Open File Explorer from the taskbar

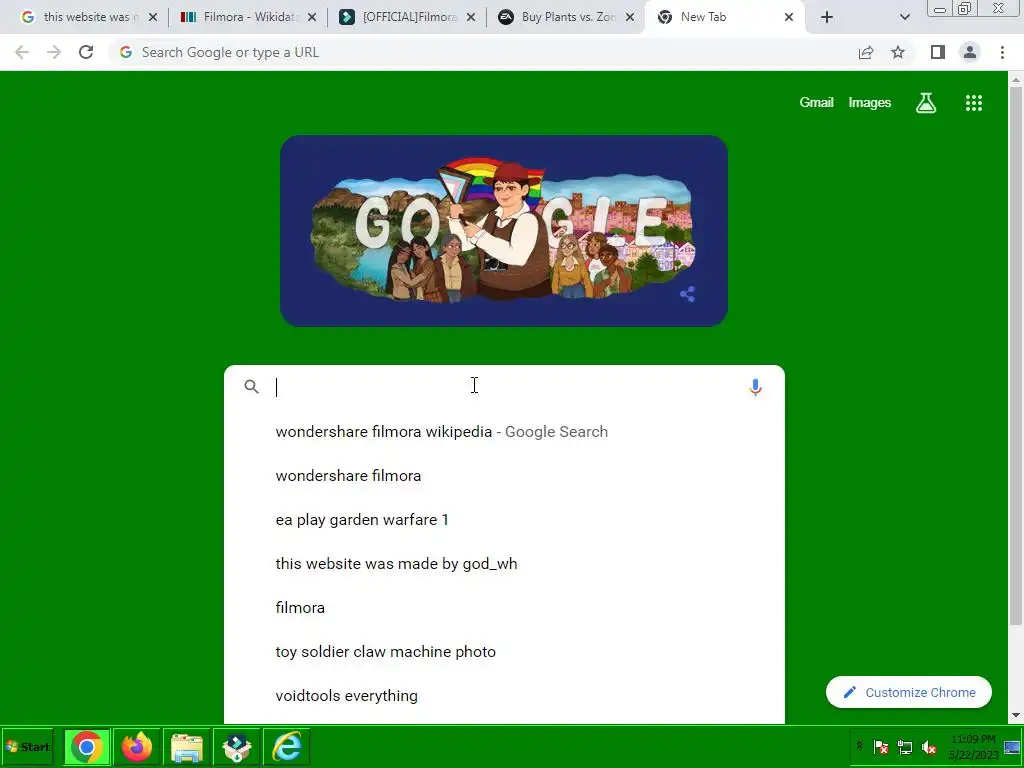pyautogui.click(x=187, y=747)
